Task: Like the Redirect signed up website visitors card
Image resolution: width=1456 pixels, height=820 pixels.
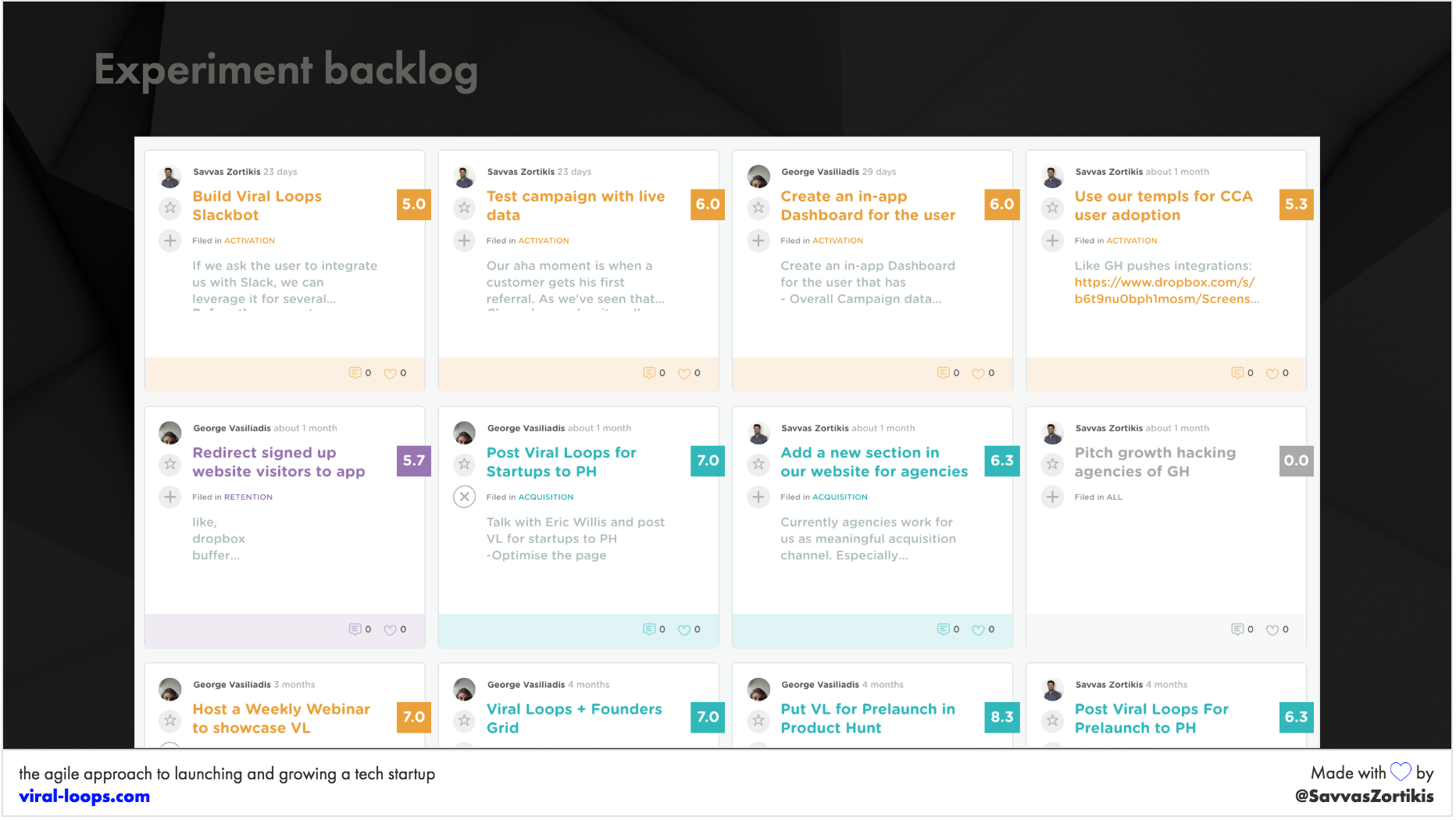Action: (394, 629)
